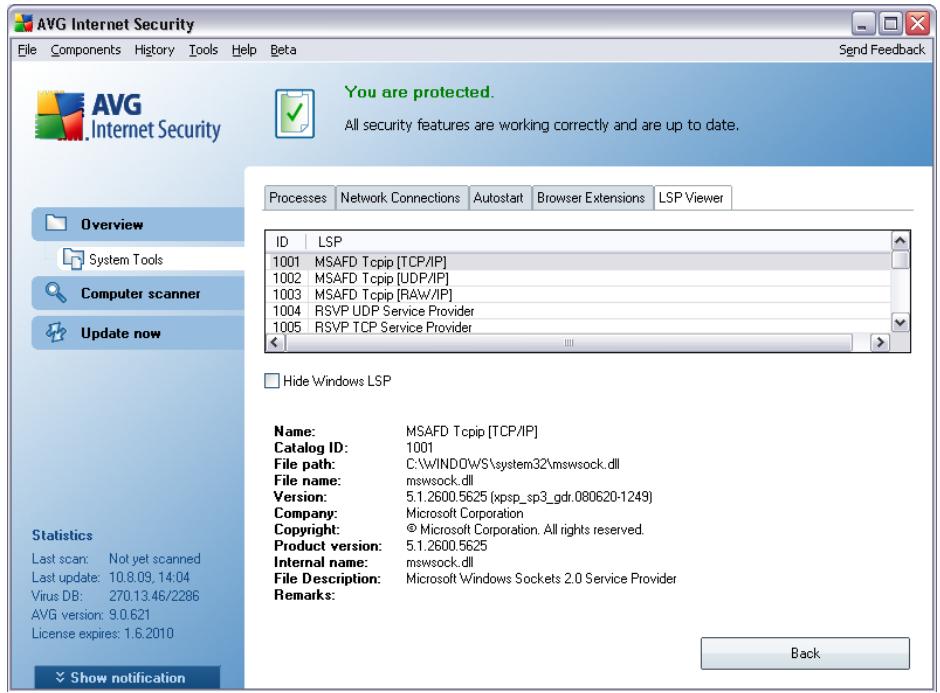Switch to the Network Connections tab
Image resolution: width=940 pixels, height=693 pixels.
[400, 197]
